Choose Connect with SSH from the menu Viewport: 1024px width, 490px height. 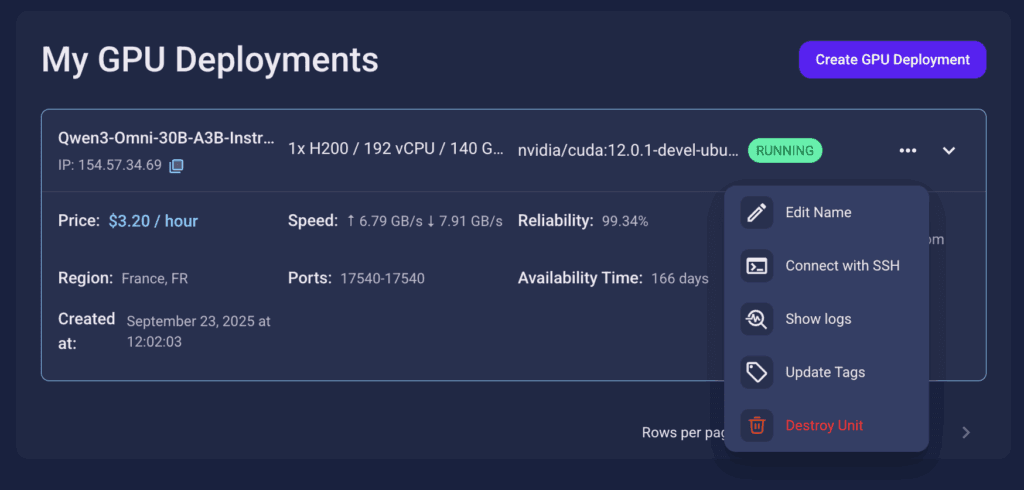point(842,266)
